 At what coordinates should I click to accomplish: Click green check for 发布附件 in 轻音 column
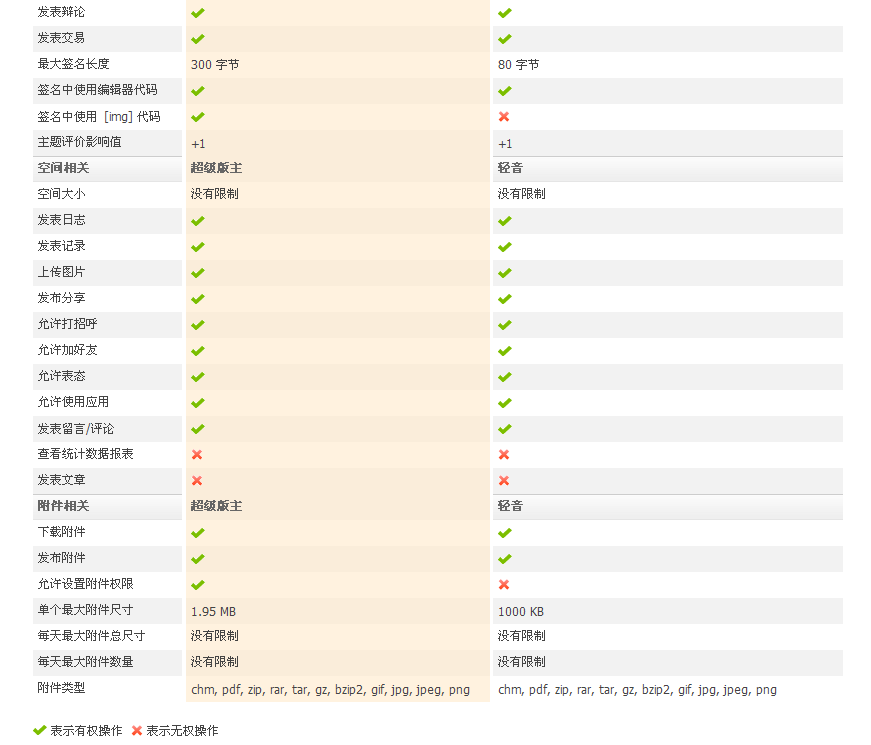(x=504, y=559)
